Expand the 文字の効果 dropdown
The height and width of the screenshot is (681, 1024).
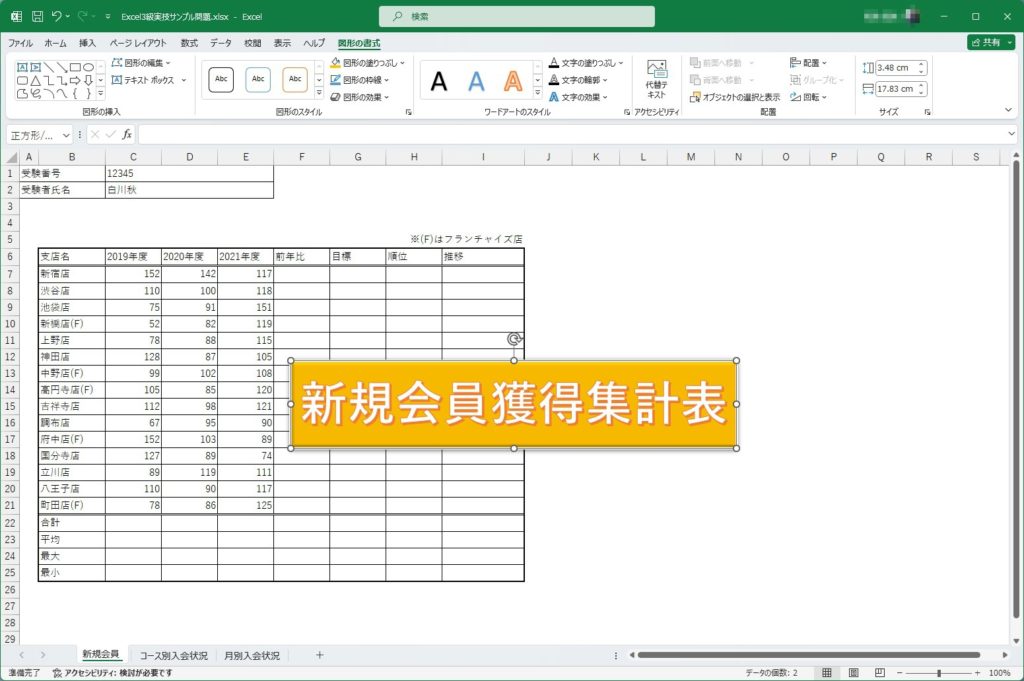586,97
